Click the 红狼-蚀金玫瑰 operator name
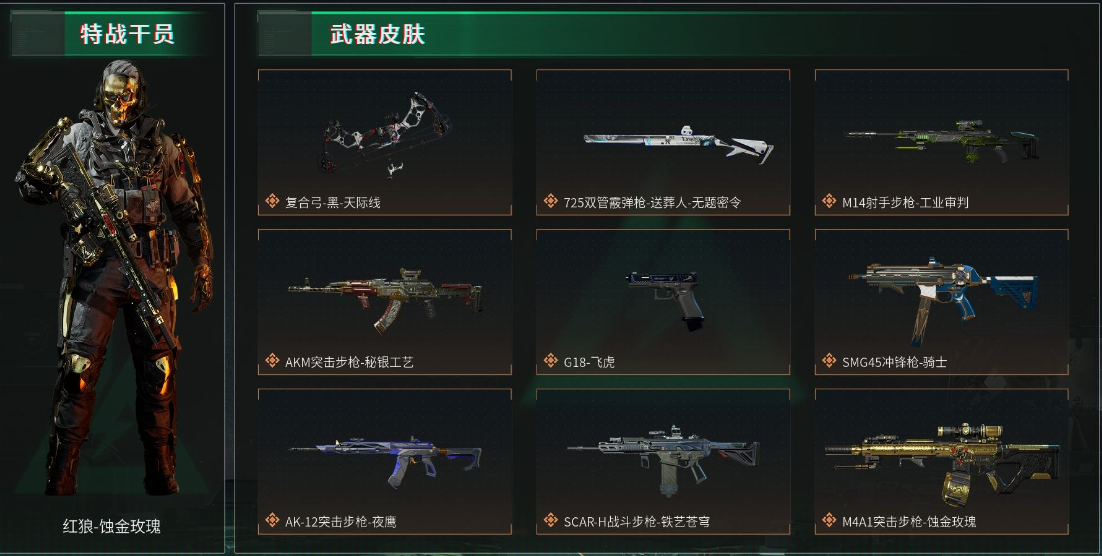1102x556 pixels. pyautogui.click(x=112, y=526)
